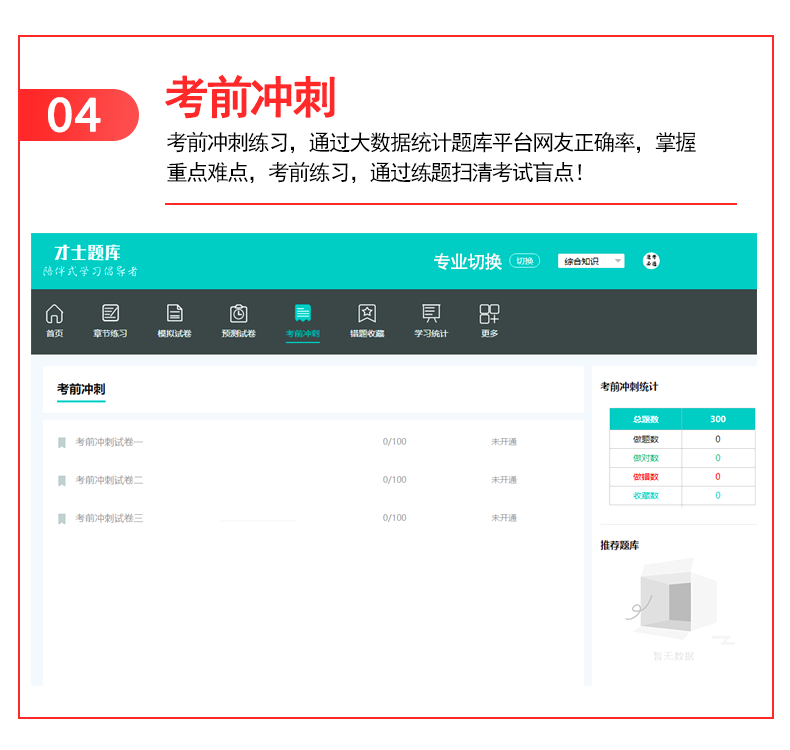Click empty box placeholder under 推荐题库
The image size is (790, 750).
click(678, 599)
